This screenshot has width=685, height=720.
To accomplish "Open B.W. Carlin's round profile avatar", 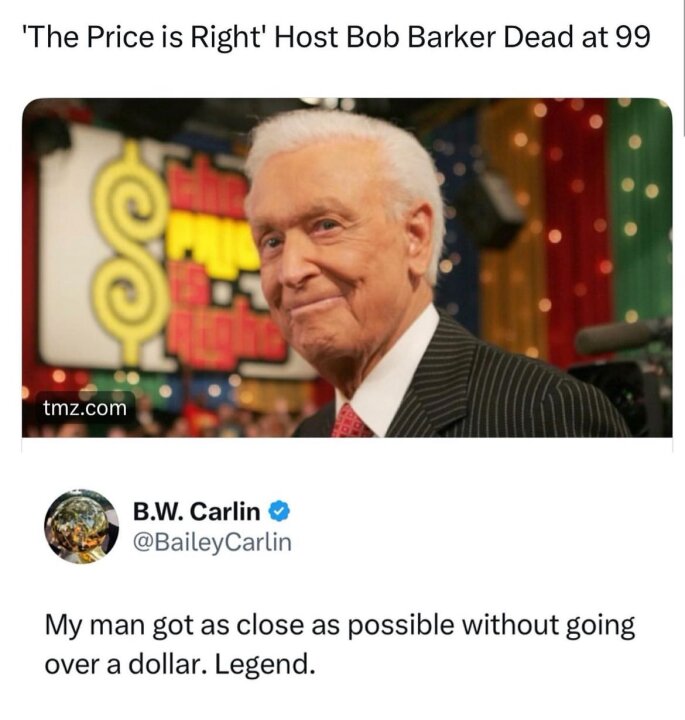I will pos(82,527).
